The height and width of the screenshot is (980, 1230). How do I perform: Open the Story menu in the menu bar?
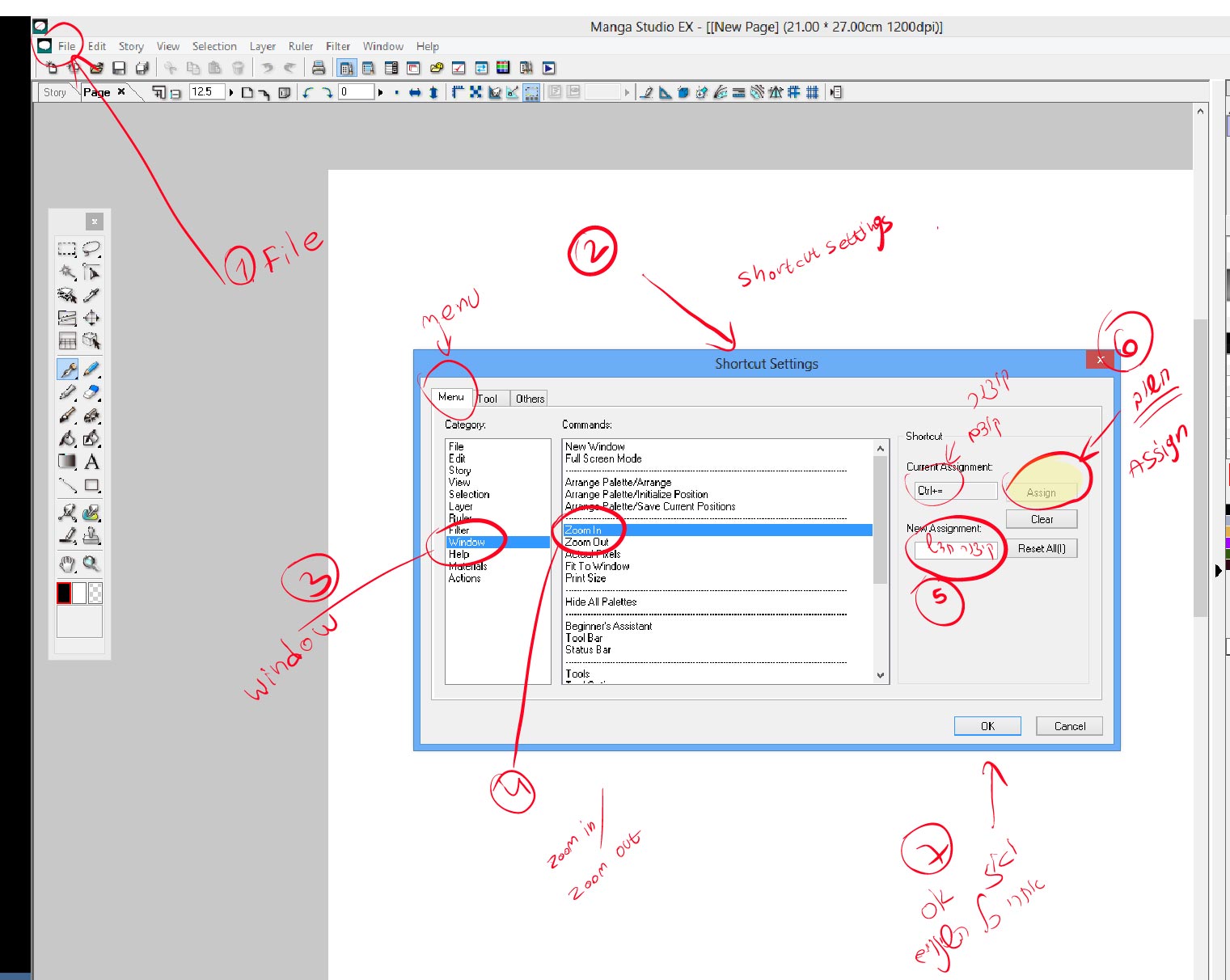(131, 46)
